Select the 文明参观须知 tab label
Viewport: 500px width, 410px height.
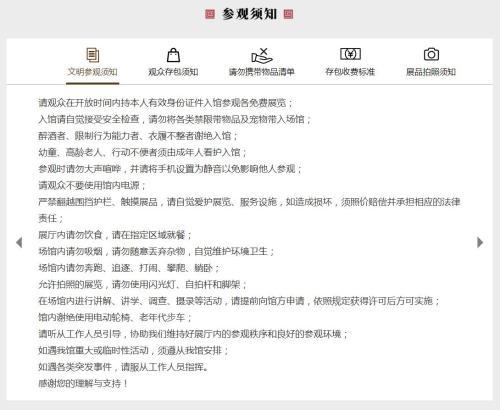coord(93,72)
